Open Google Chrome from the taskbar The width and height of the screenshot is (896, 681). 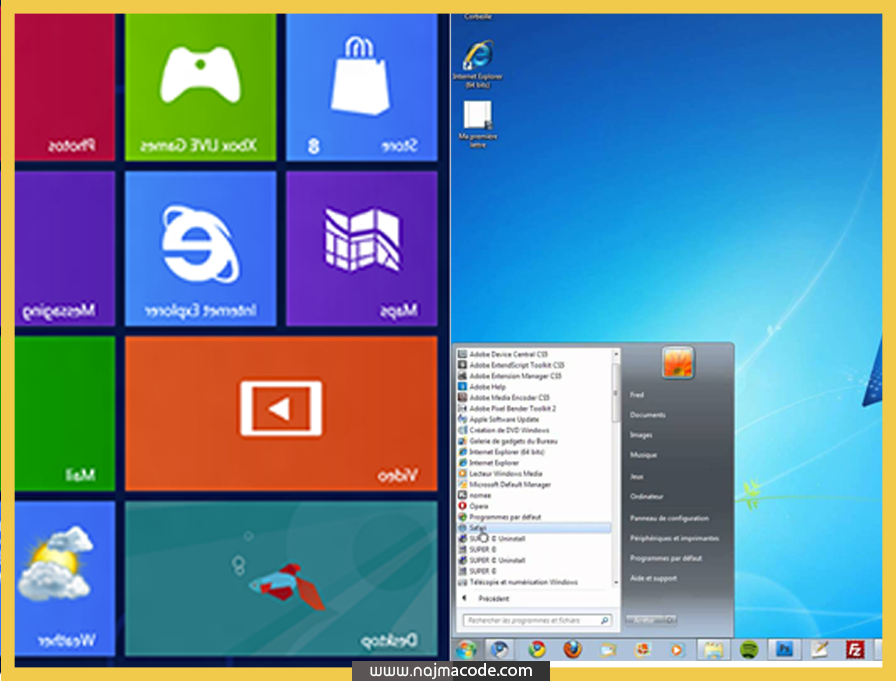click(x=536, y=650)
